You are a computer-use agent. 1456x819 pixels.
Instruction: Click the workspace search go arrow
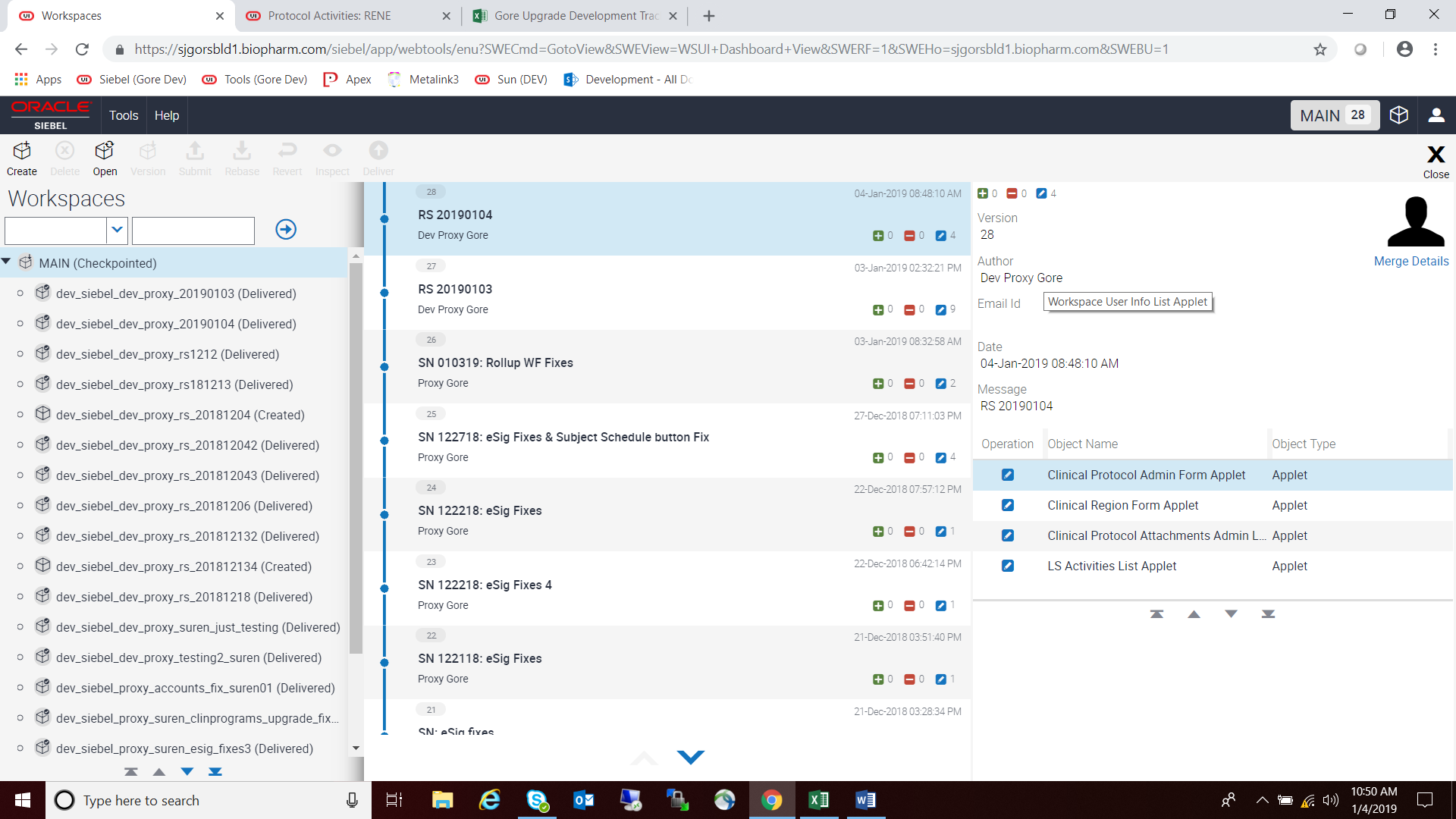(286, 229)
